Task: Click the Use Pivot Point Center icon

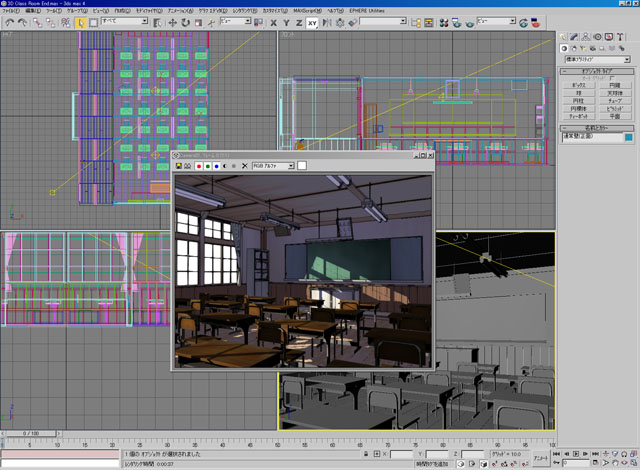Action: [258, 23]
